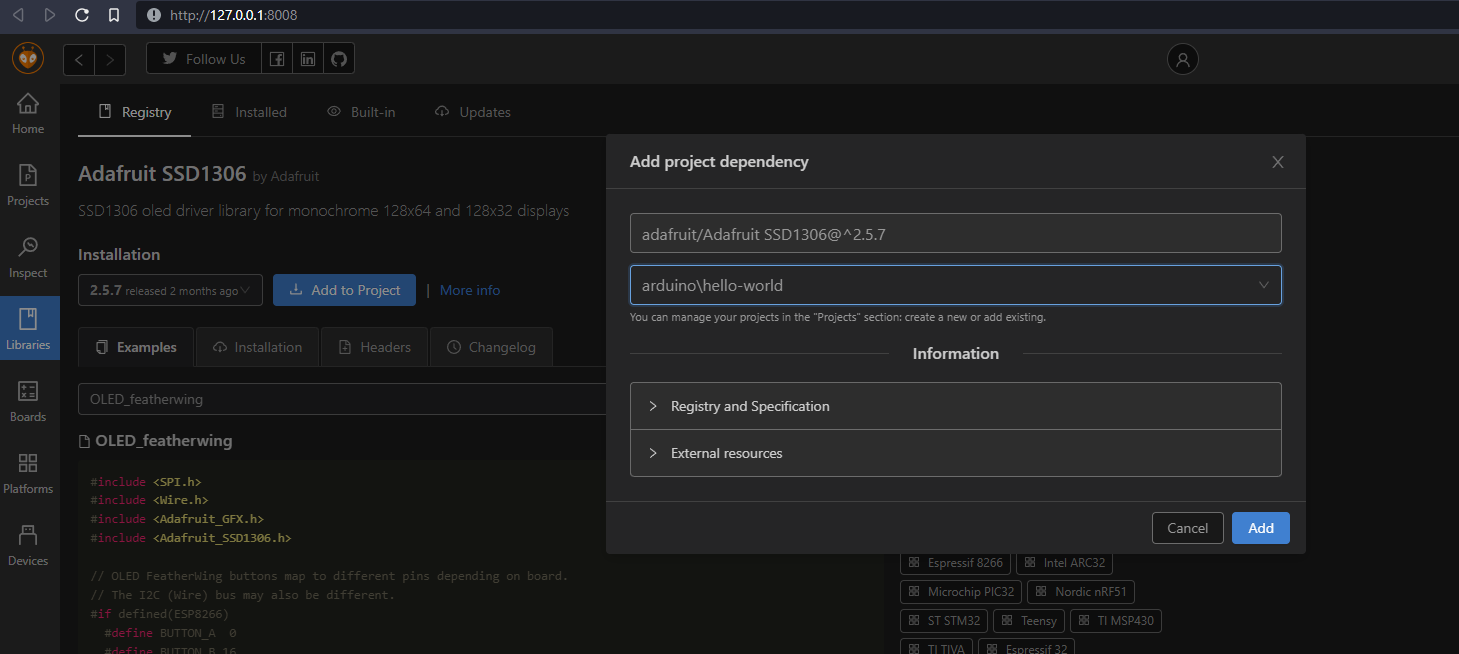The width and height of the screenshot is (1459, 654).
Task: Click the Nordic nRF51 platform tag
Action: (x=1081, y=592)
